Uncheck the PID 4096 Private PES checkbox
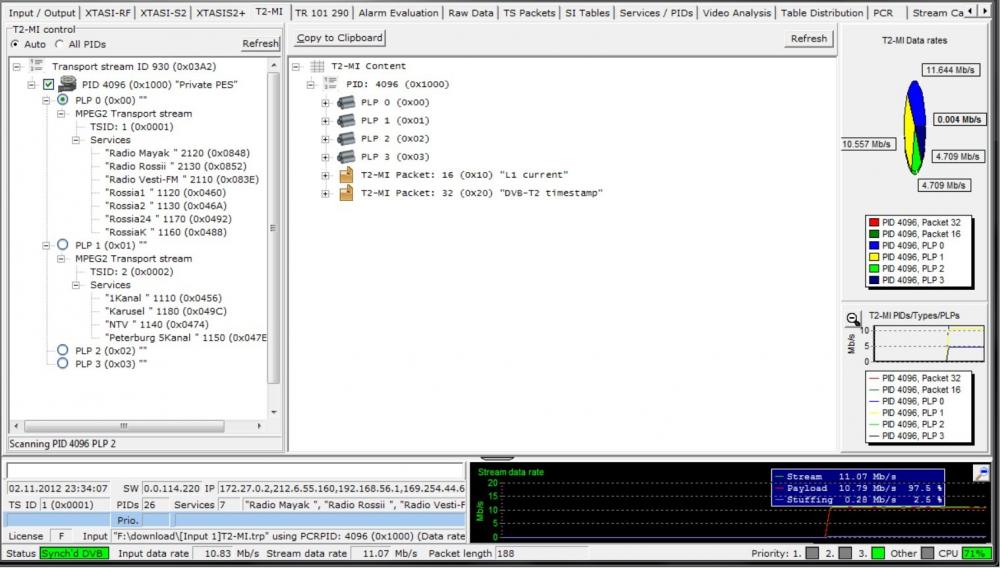The image size is (1000, 568). [x=48, y=85]
